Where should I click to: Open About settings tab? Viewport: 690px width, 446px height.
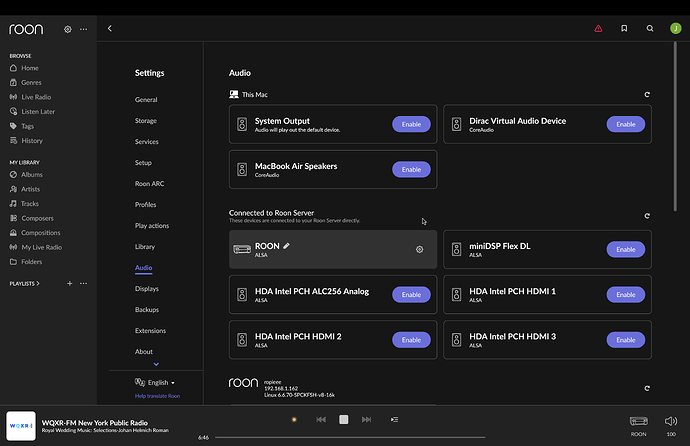coord(144,352)
